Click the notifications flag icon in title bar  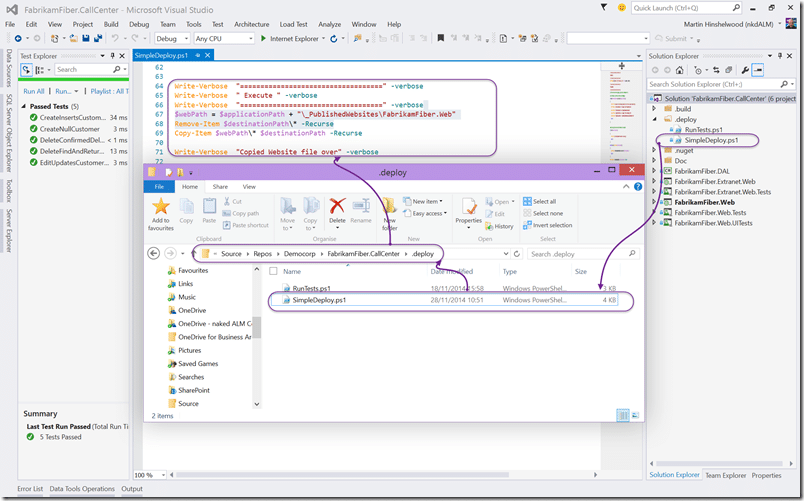[x=604, y=8]
